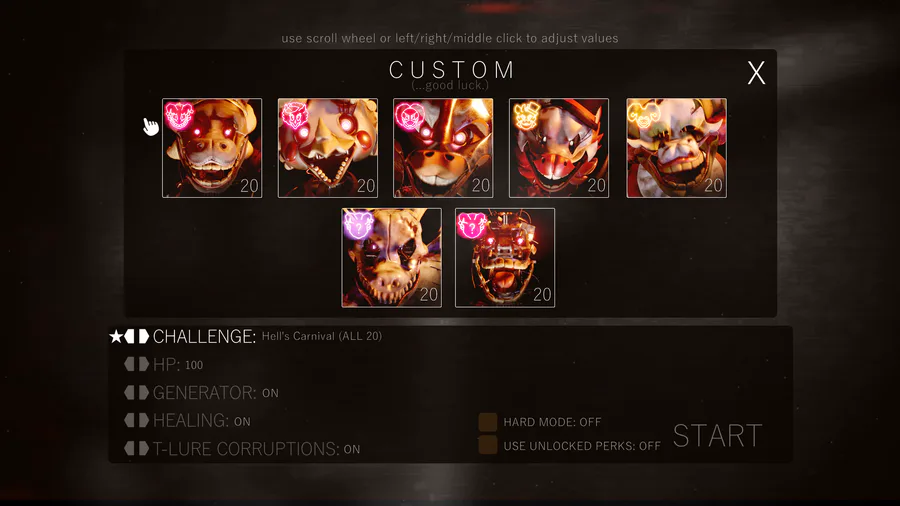Screen dimensions: 900x506
Task: Click the pink neon badge on first character
Action: (x=179, y=116)
